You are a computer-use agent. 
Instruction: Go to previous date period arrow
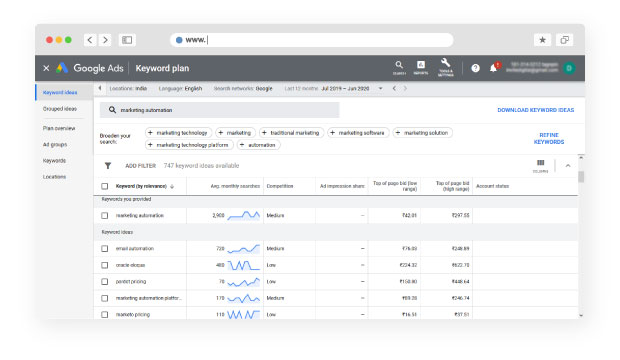[x=394, y=89]
